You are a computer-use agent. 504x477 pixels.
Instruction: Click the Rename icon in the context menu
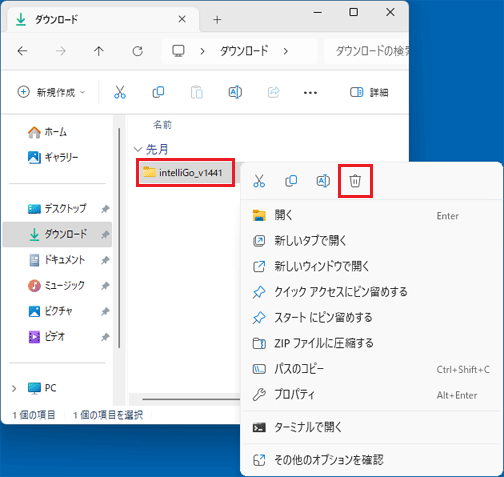coord(323,181)
